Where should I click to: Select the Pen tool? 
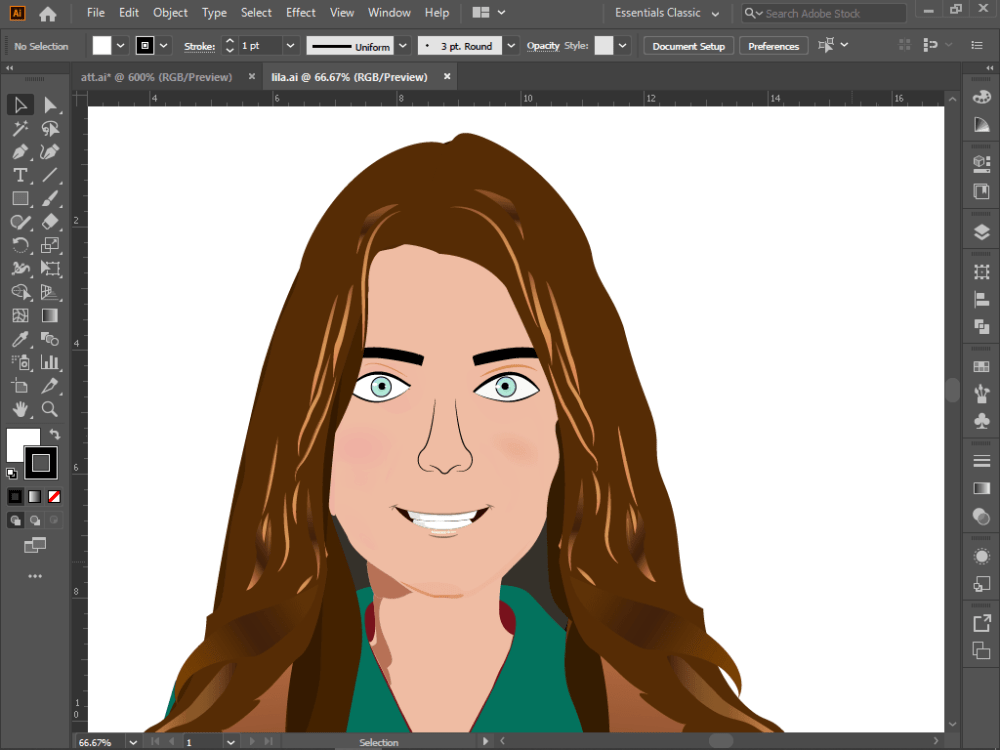(x=20, y=152)
